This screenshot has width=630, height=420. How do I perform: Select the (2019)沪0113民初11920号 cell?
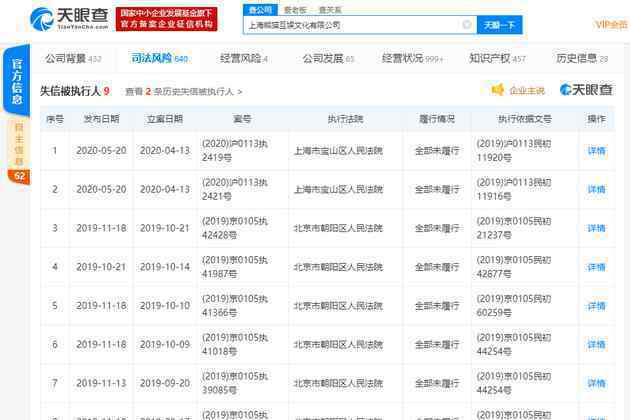514,151
